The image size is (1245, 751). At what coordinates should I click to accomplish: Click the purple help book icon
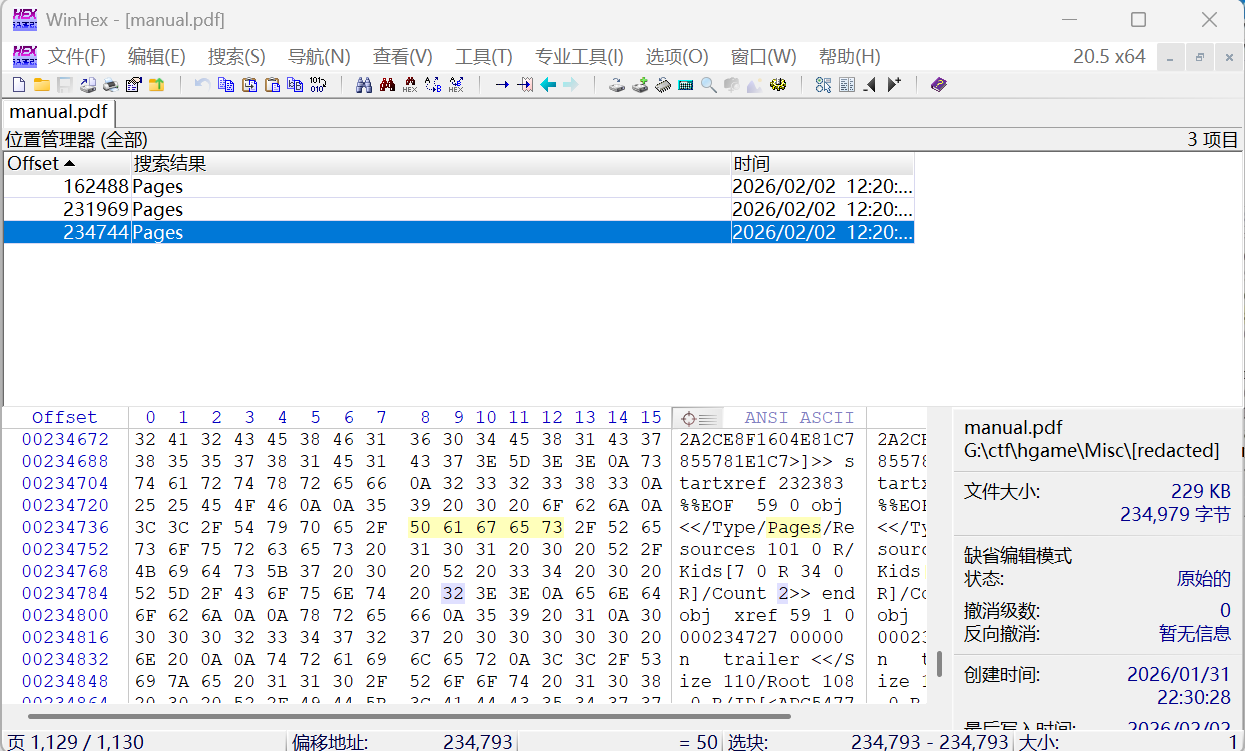pyautogui.click(x=938, y=85)
